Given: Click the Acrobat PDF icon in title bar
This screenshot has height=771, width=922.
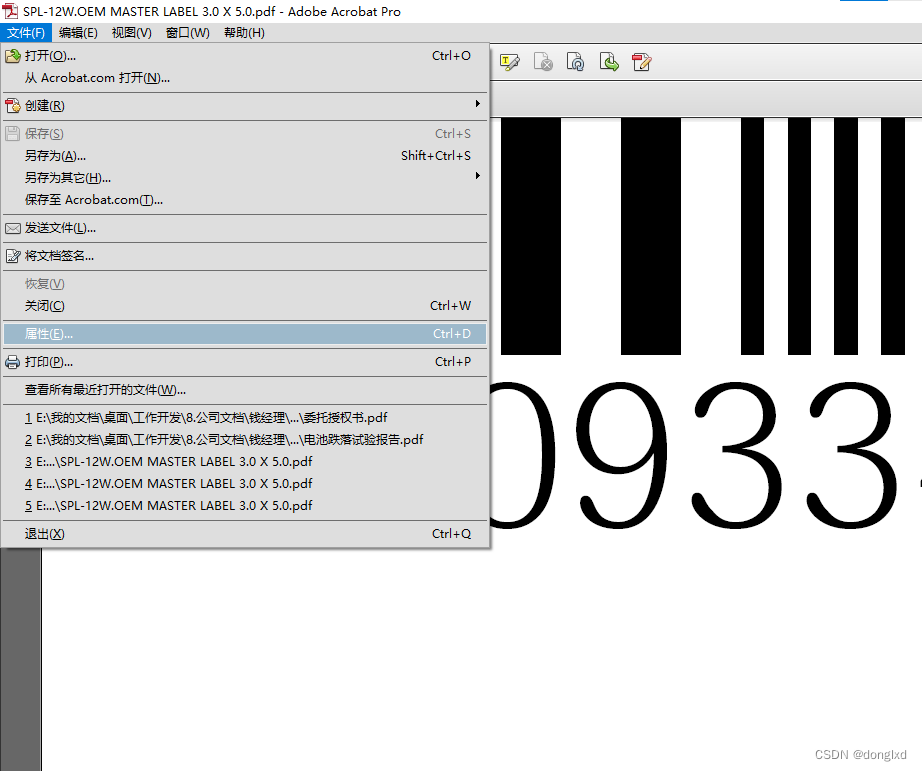Looking at the screenshot, I should pos(10,11).
